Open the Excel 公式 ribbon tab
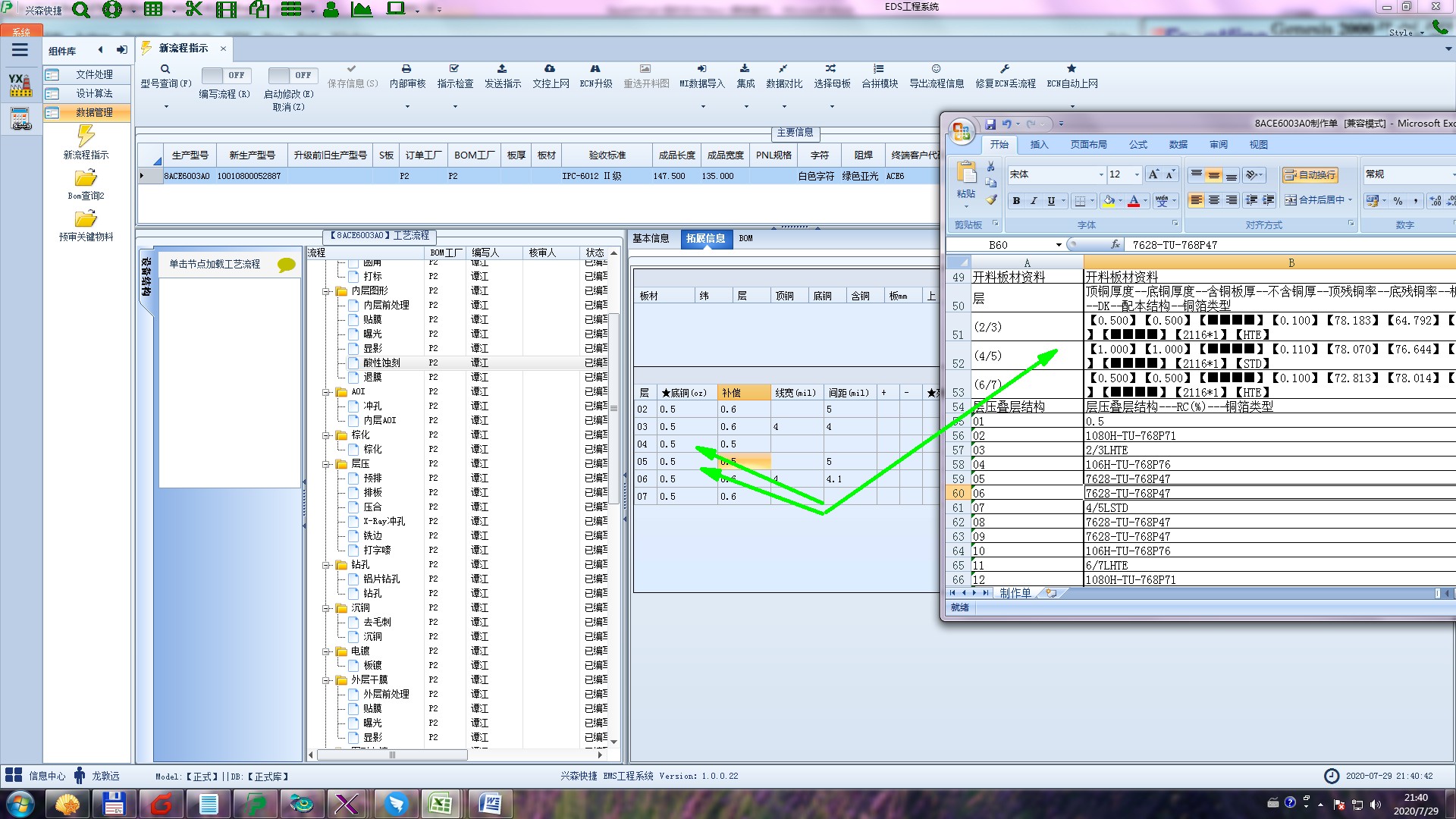 click(1137, 145)
